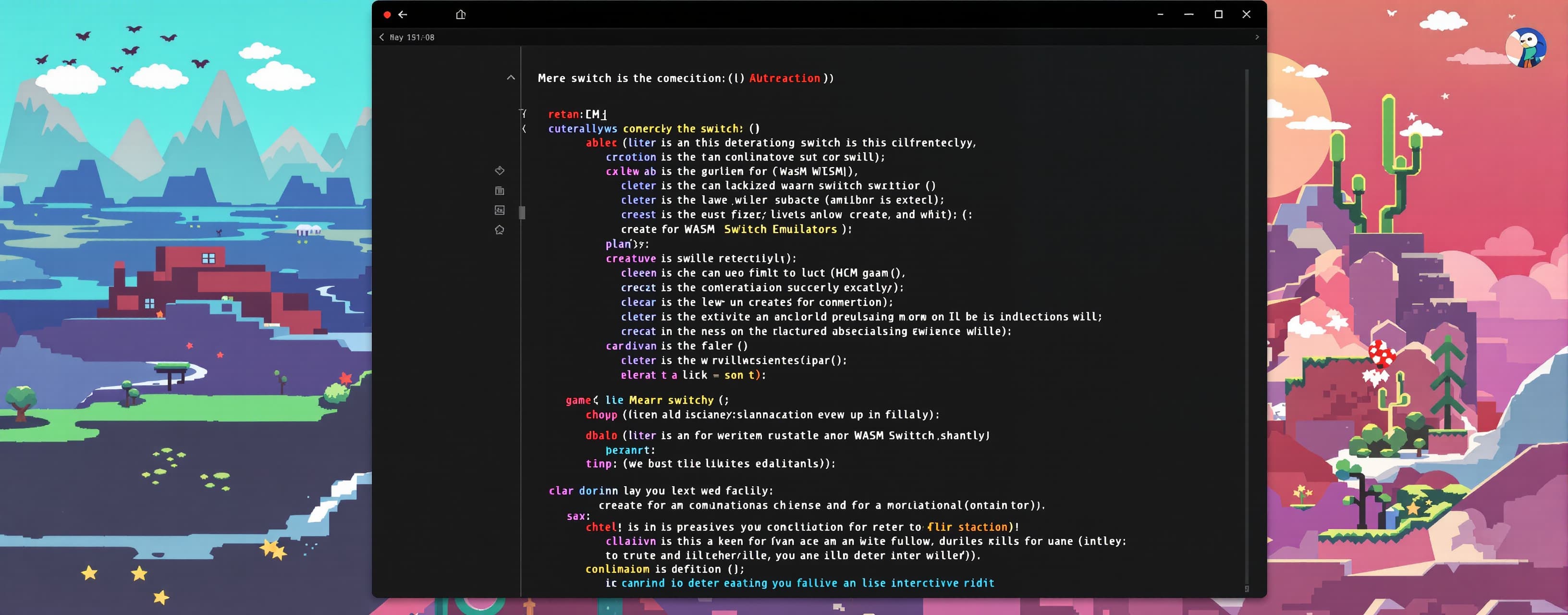Screen dimensions: 1568x615
Task: Click the red 'retan:' keyword
Action: point(566,114)
